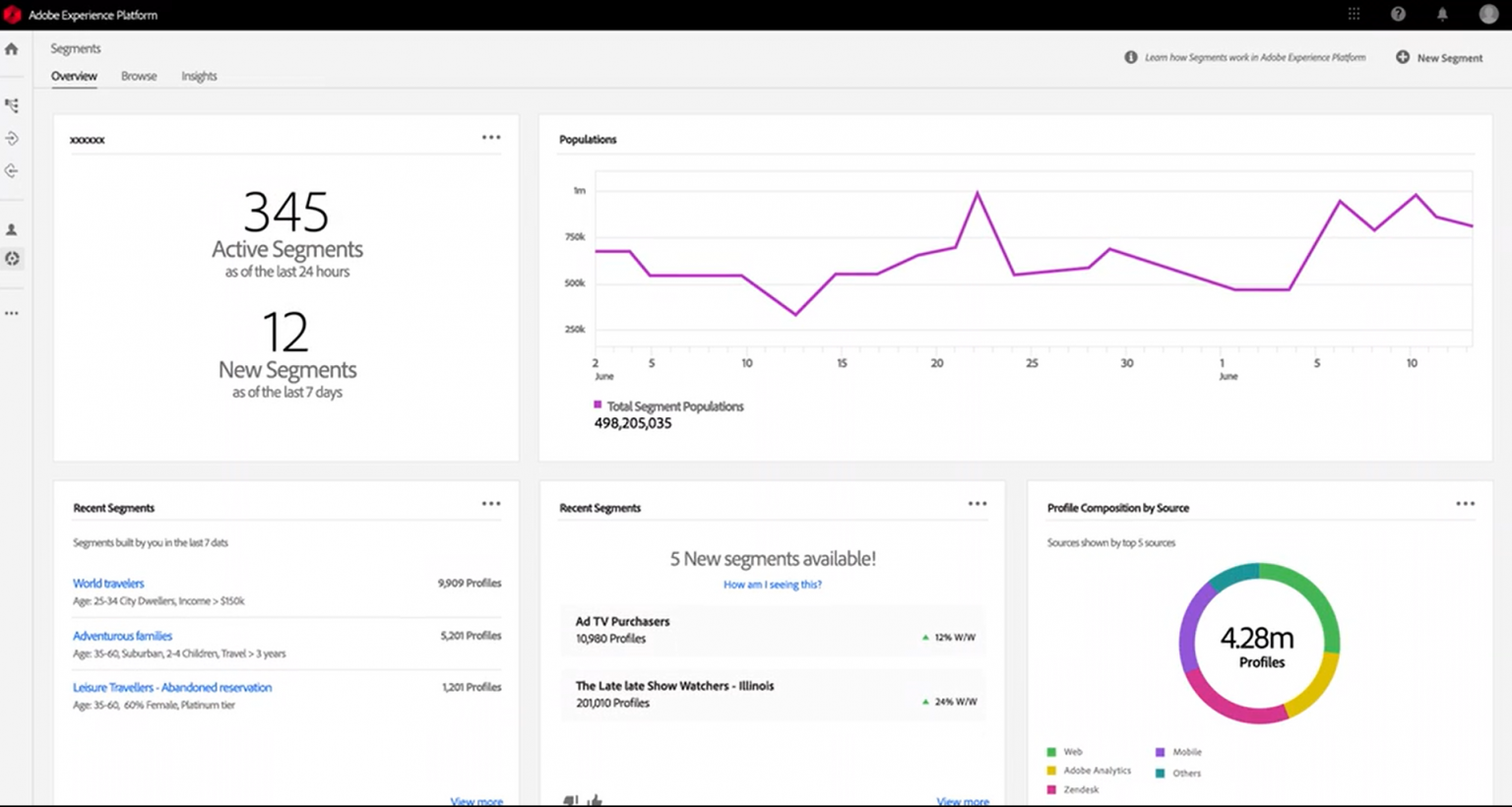Click the New Segment button
Image resolution: width=1512 pixels, height=807 pixels.
[1439, 57]
